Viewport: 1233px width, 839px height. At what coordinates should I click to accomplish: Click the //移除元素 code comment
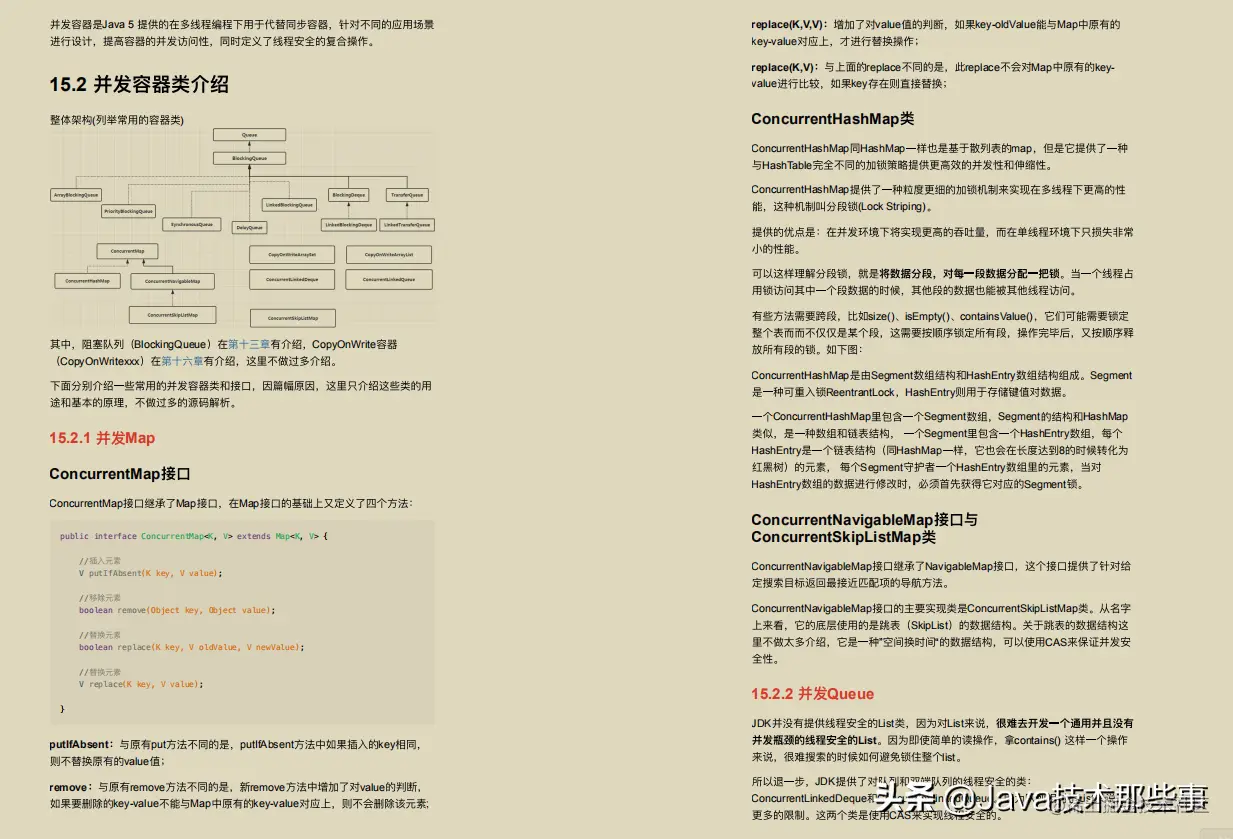(100, 598)
